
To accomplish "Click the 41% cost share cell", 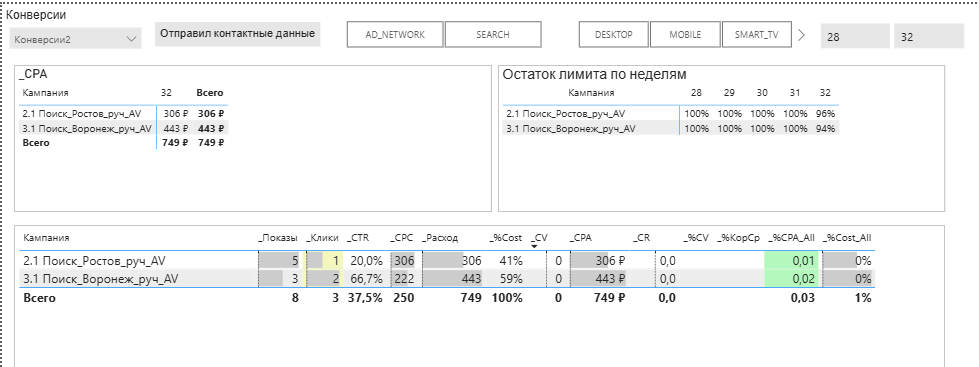I will point(511,261).
